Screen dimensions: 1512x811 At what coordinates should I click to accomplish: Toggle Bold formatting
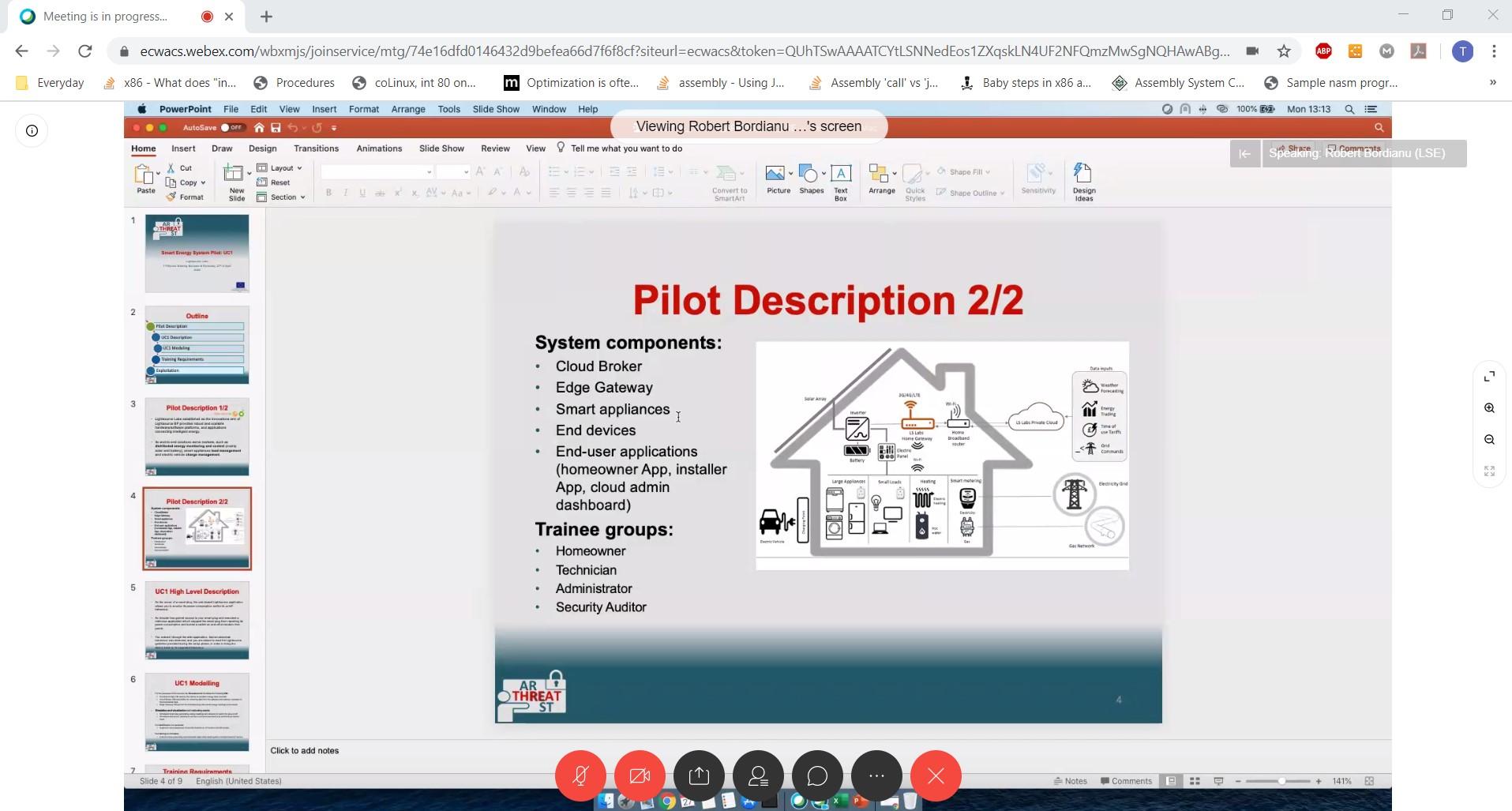pyautogui.click(x=328, y=193)
